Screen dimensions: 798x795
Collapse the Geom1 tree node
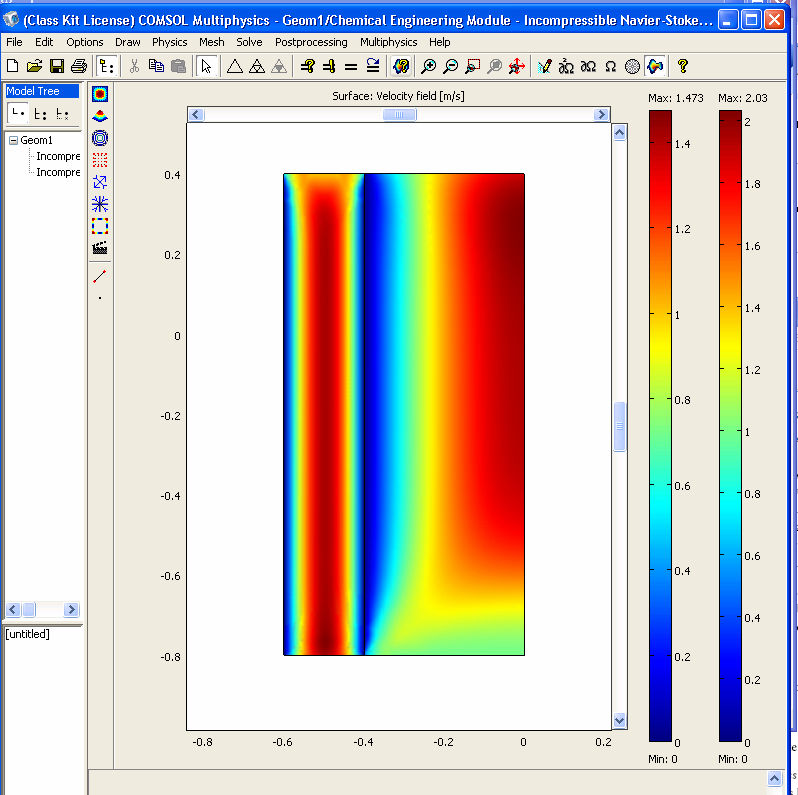tap(14, 140)
